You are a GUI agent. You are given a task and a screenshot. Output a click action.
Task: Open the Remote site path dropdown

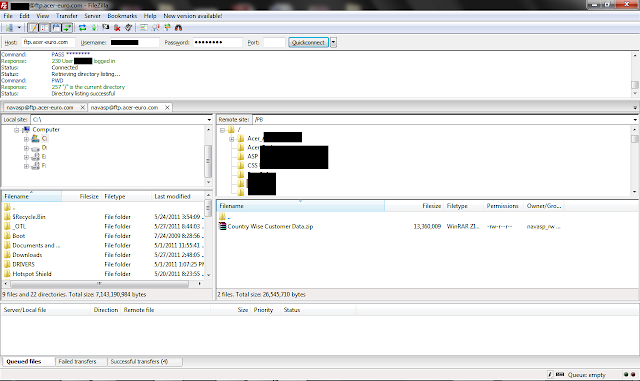tap(635, 120)
